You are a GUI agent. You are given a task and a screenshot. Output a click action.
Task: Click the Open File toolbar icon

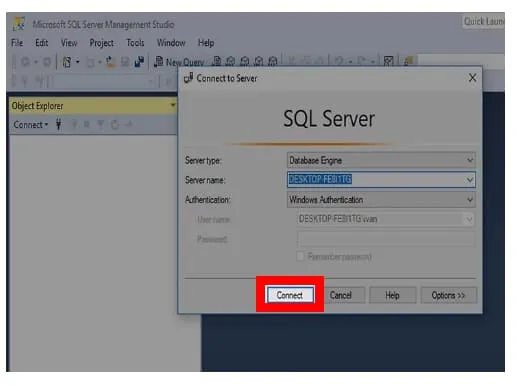[110, 62]
